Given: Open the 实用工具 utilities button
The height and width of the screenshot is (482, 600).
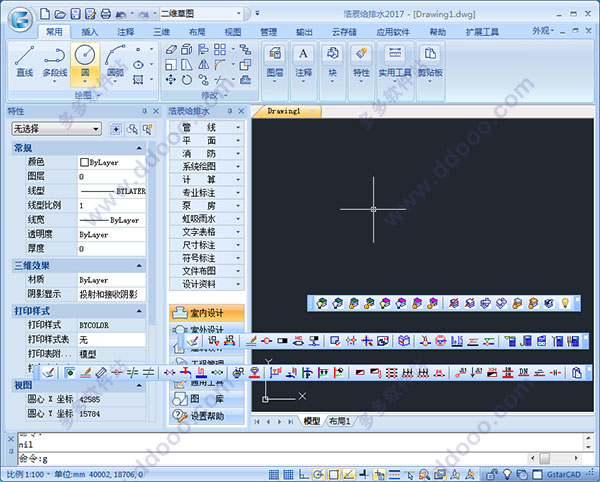Looking at the screenshot, I should pos(395,63).
